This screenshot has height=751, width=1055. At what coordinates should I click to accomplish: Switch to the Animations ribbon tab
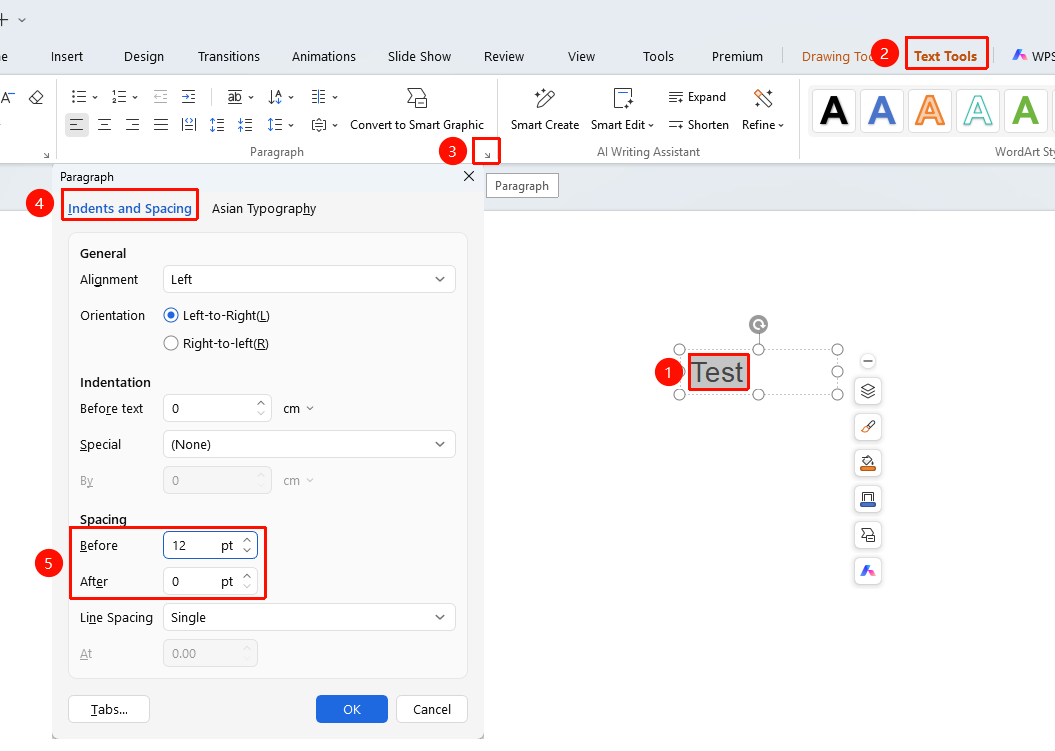[x=324, y=57]
